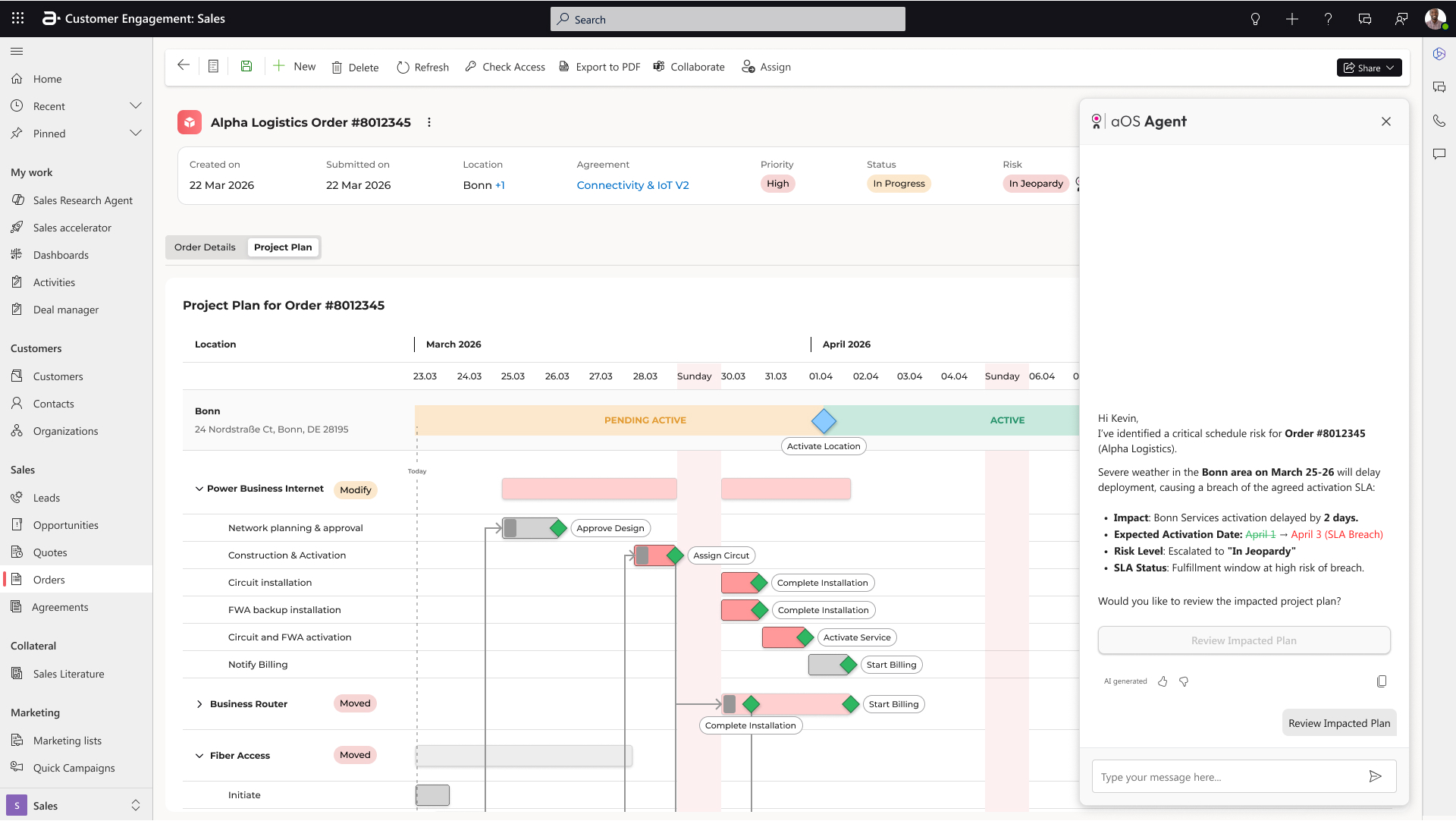Open the Share dropdown button
Image resolution: width=1456 pixels, height=821 pixels.
point(1369,68)
